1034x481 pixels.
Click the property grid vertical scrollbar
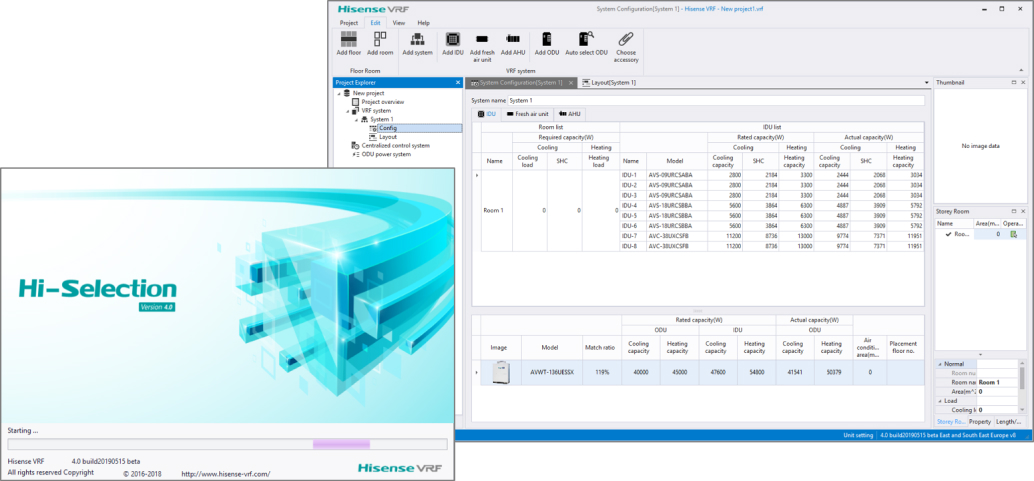tap(1023, 386)
